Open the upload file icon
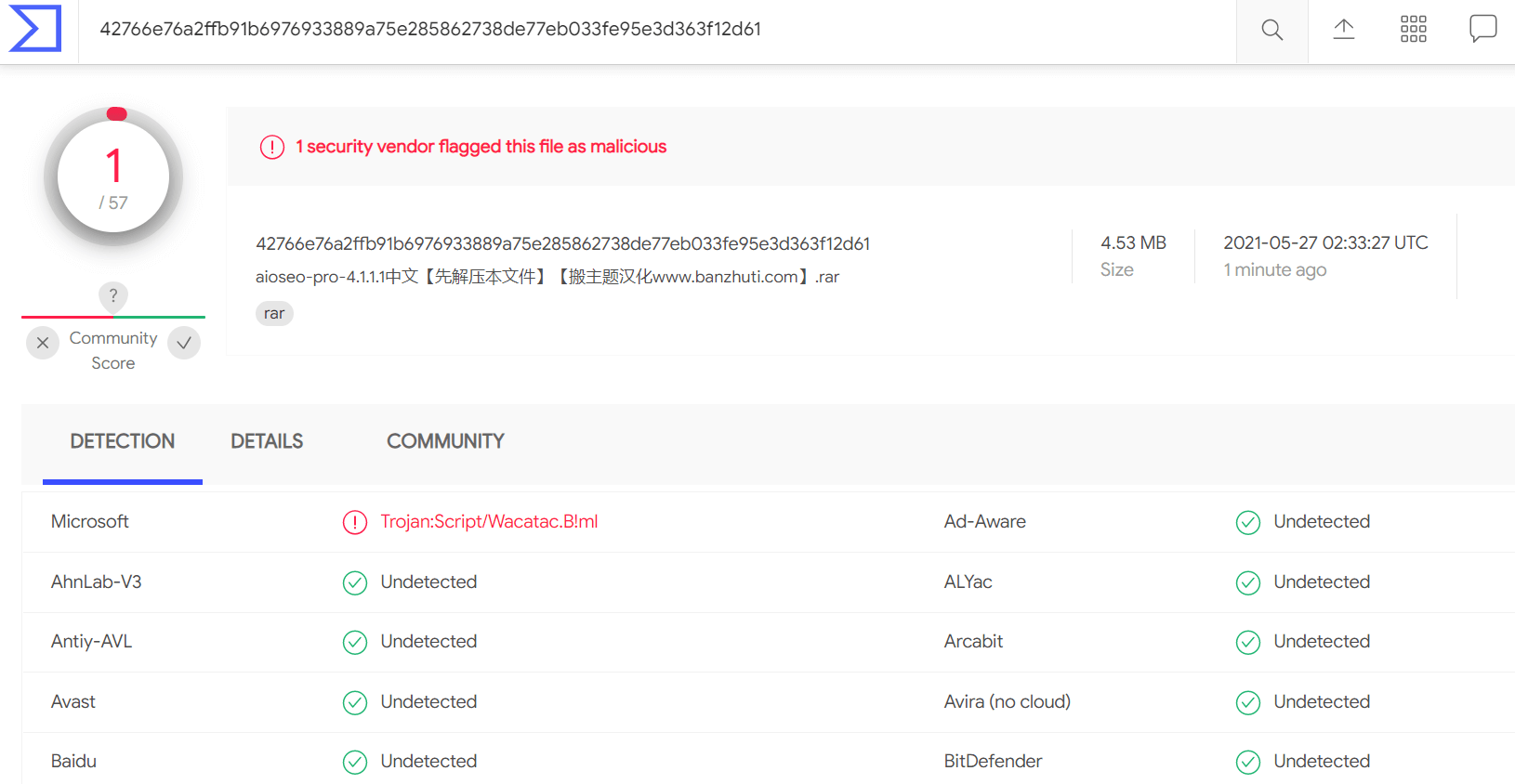1515x784 pixels. point(1343,29)
